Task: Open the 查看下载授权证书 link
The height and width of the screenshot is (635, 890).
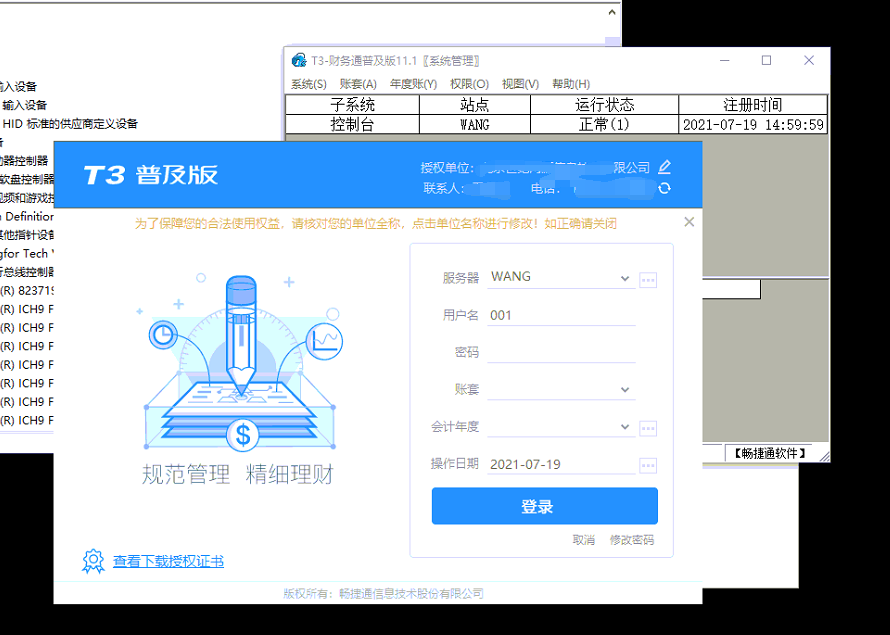Action: [x=169, y=561]
